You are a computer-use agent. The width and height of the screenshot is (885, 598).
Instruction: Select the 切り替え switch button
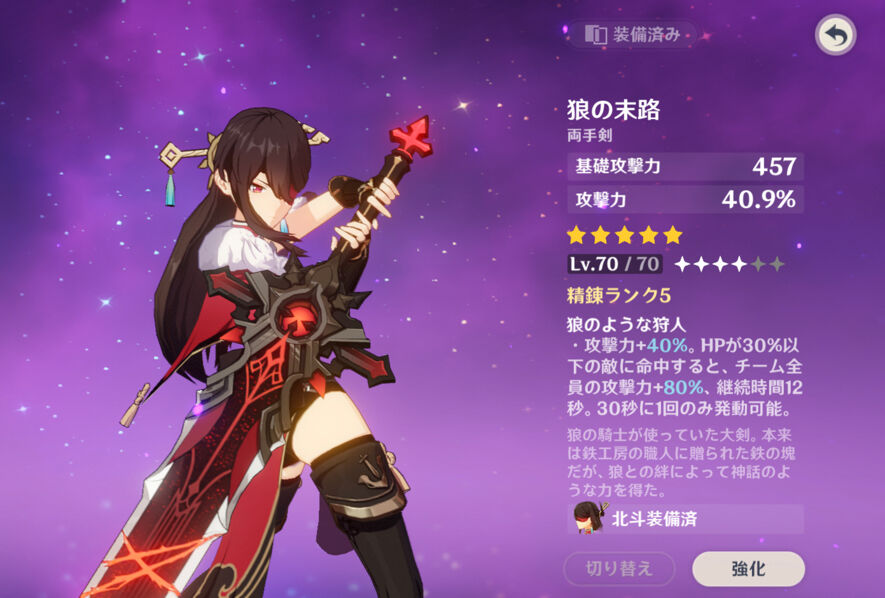[619, 569]
